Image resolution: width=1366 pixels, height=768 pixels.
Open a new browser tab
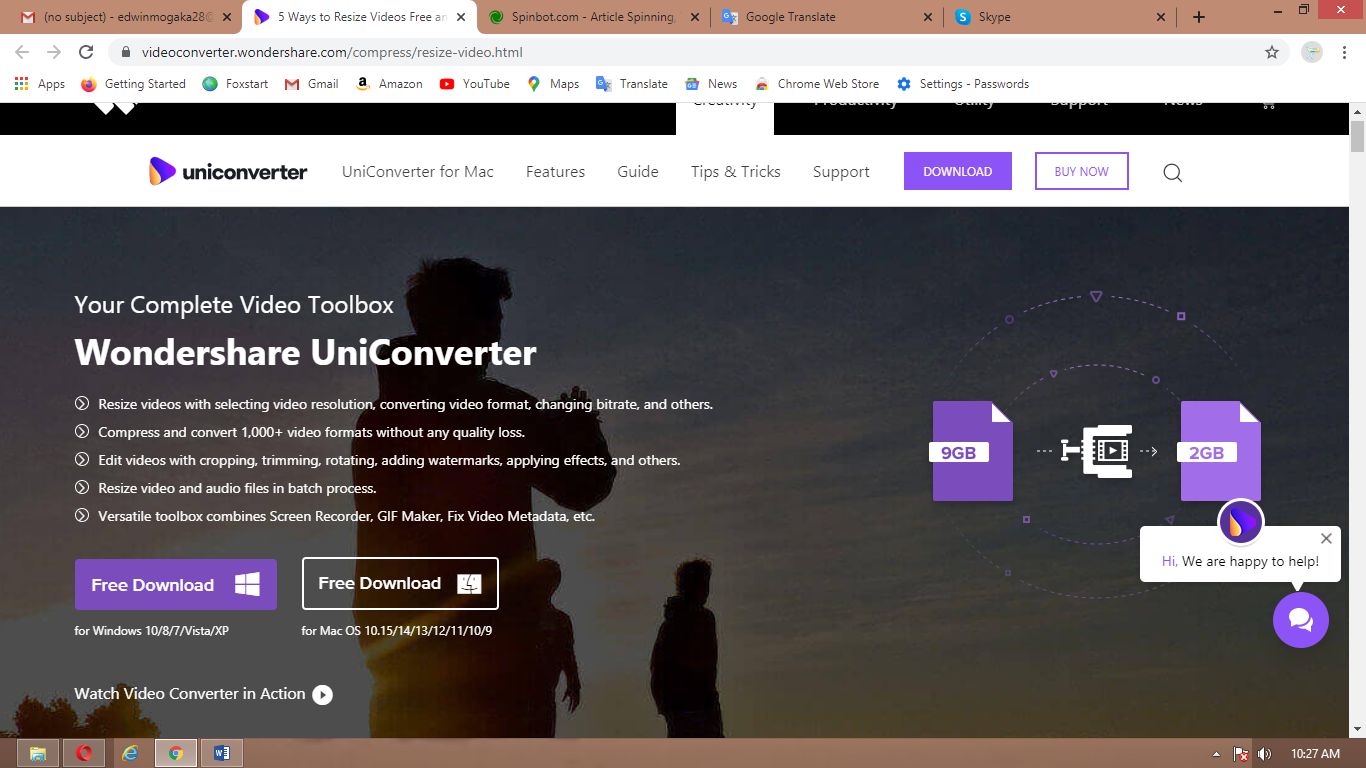(1199, 17)
